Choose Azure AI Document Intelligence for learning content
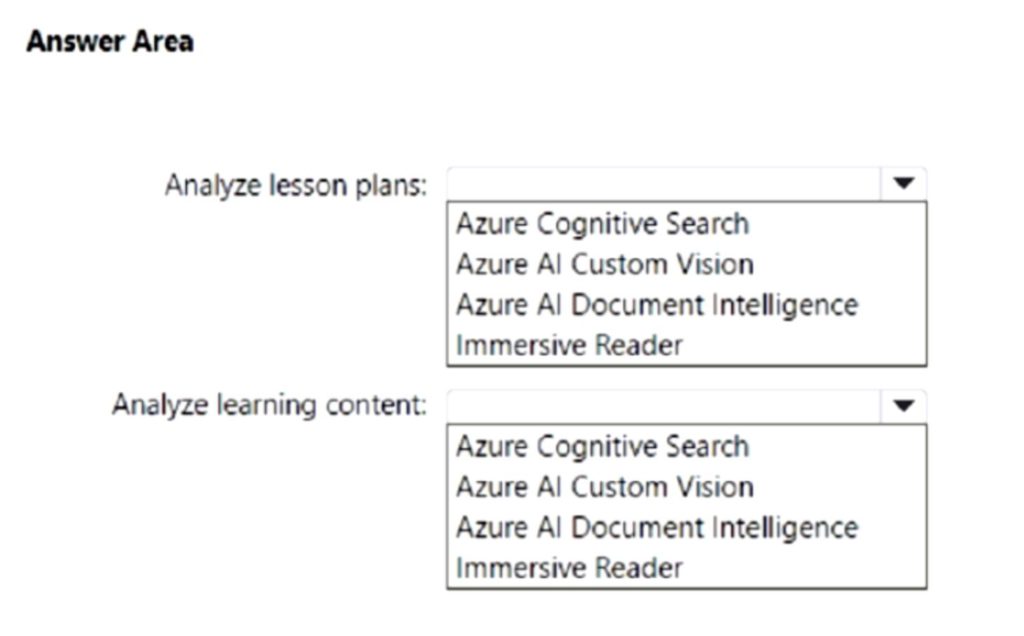The width and height of the screenshot is (1024, 636). [x=655, y=527]
